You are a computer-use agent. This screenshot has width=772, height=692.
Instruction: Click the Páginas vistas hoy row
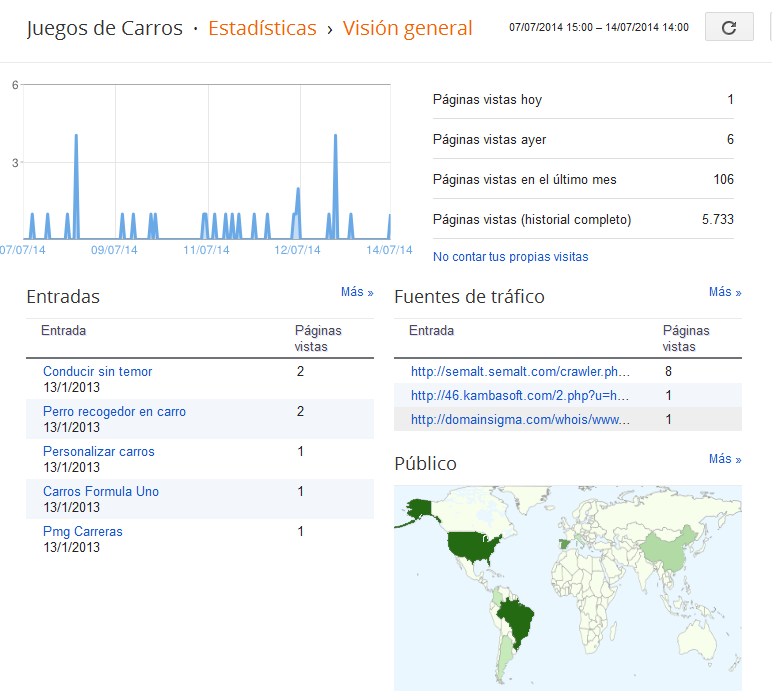pyautogui.click(x=583, y=99)
